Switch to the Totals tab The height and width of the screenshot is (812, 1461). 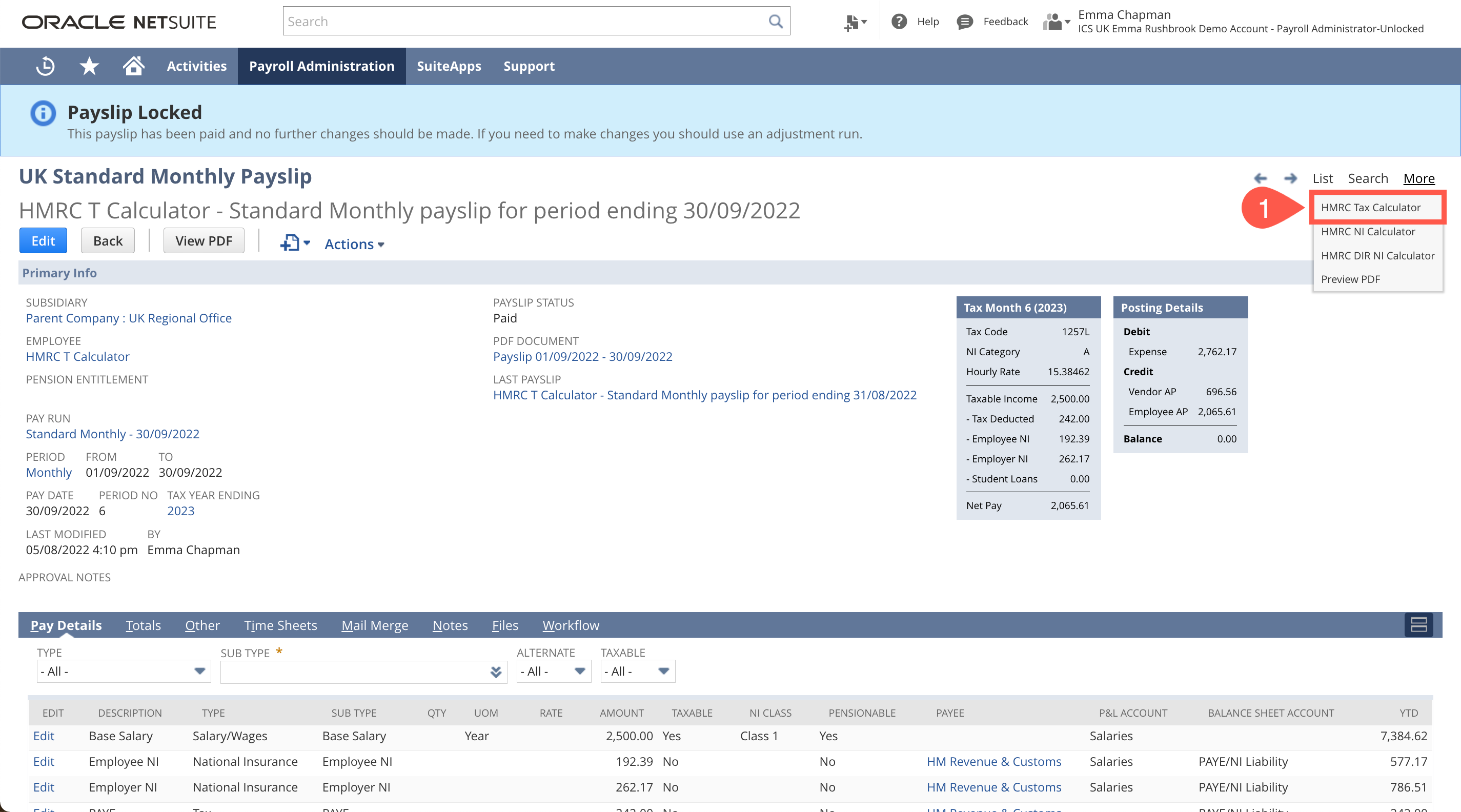[x=143, y=625]
